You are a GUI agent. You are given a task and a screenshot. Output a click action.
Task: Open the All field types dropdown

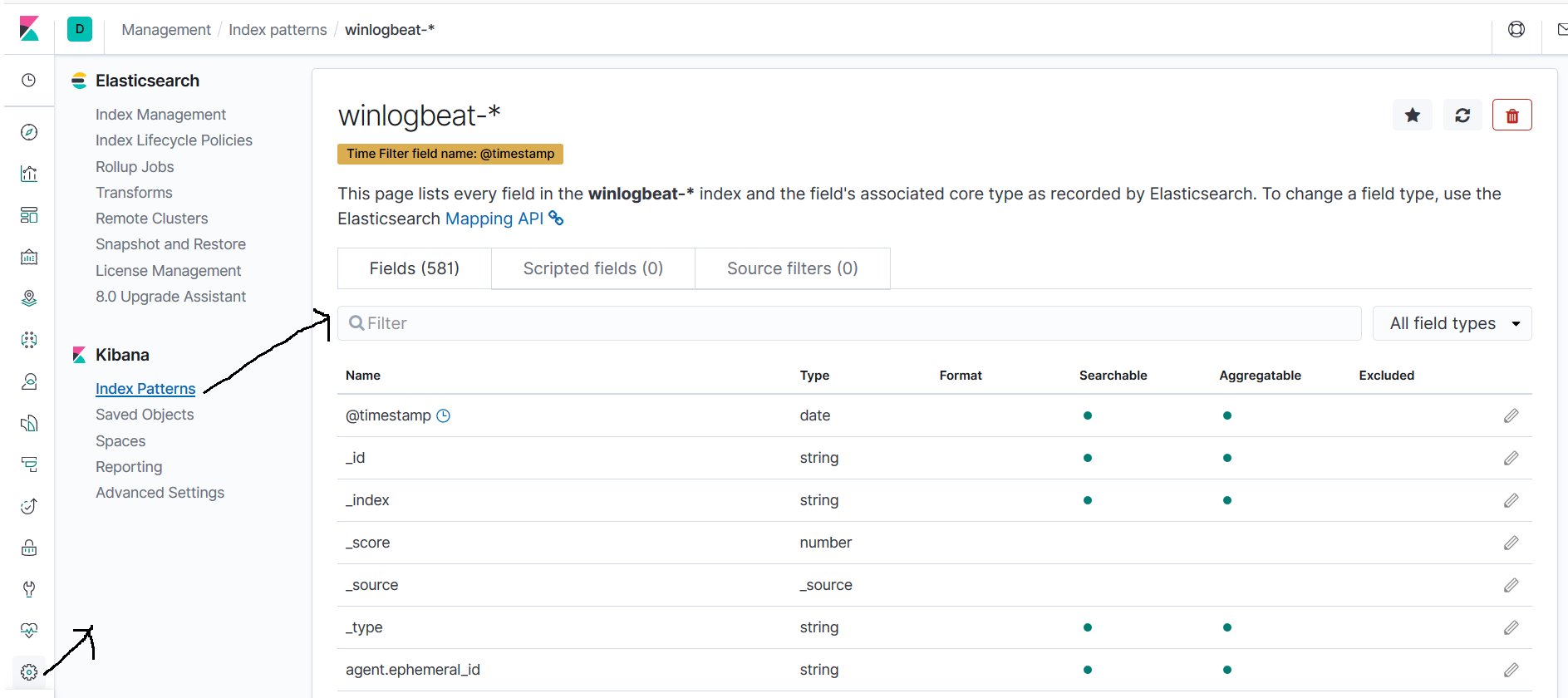coord(1452,323)
